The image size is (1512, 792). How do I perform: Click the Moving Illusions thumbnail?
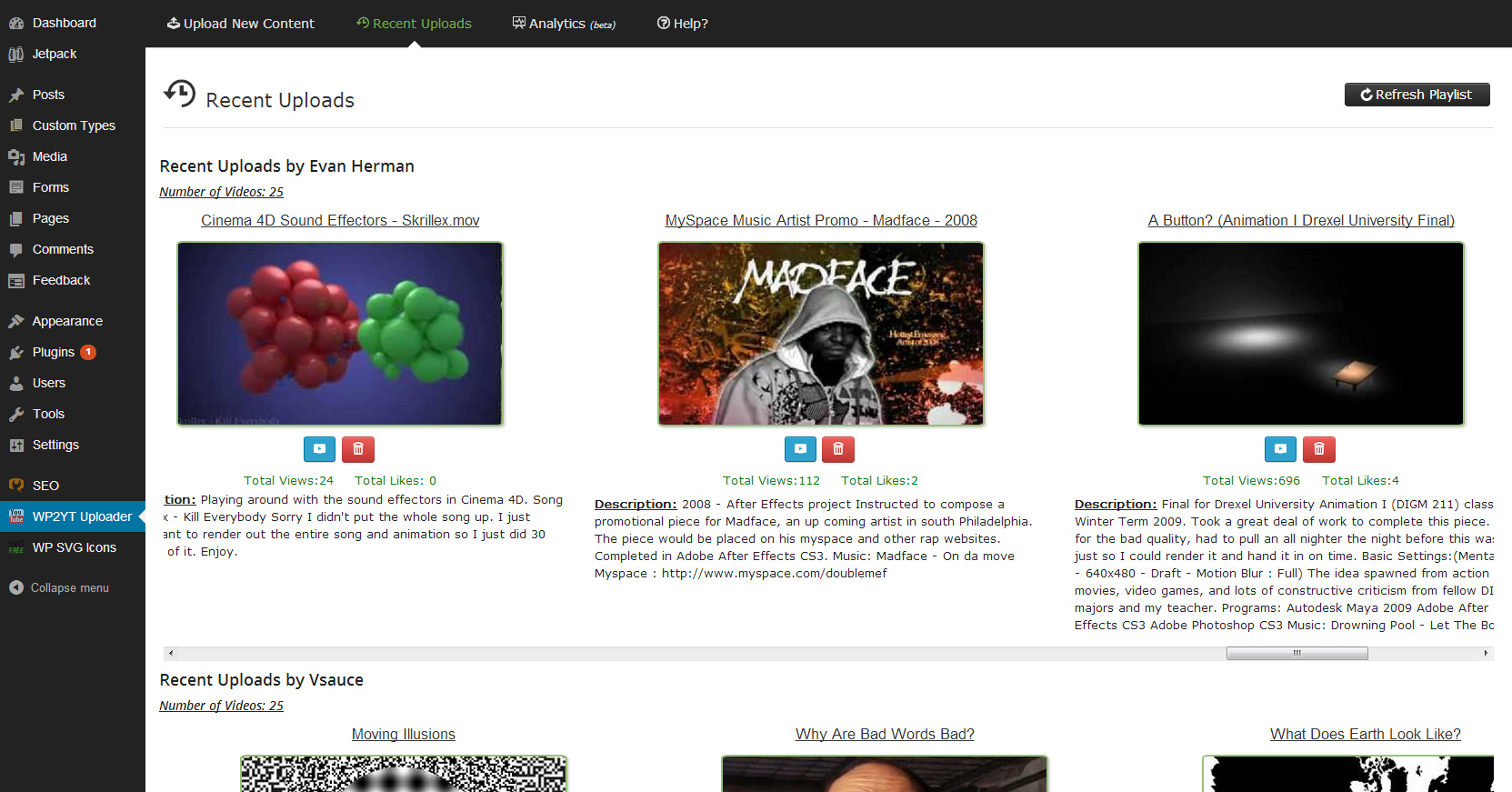tap(404, 774)
